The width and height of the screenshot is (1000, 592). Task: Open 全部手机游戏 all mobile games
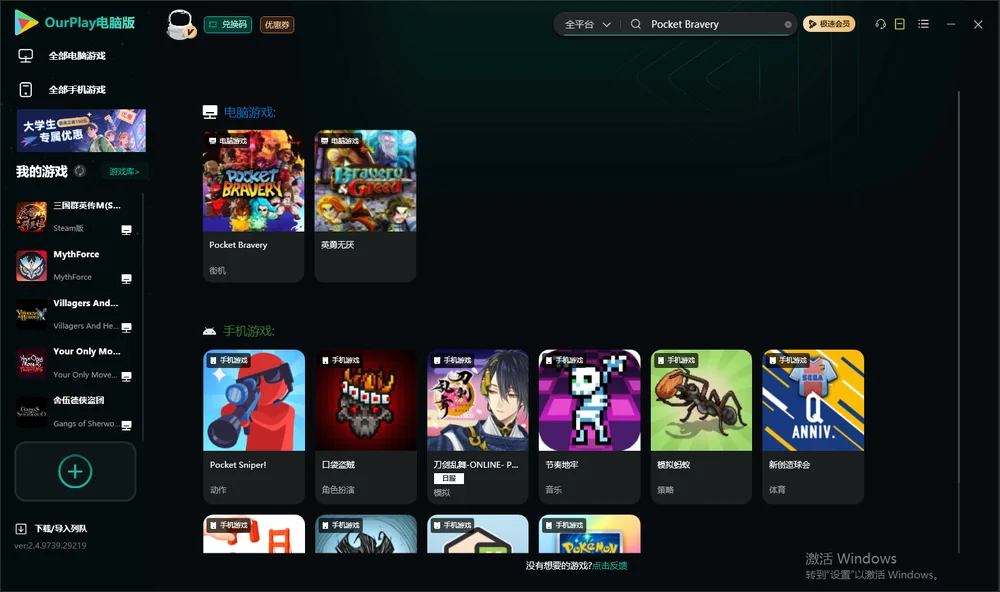pos(77,90)
